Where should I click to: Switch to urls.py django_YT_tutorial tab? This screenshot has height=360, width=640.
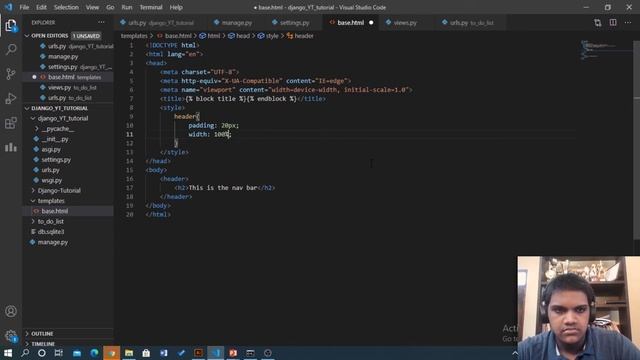[160, 22]
